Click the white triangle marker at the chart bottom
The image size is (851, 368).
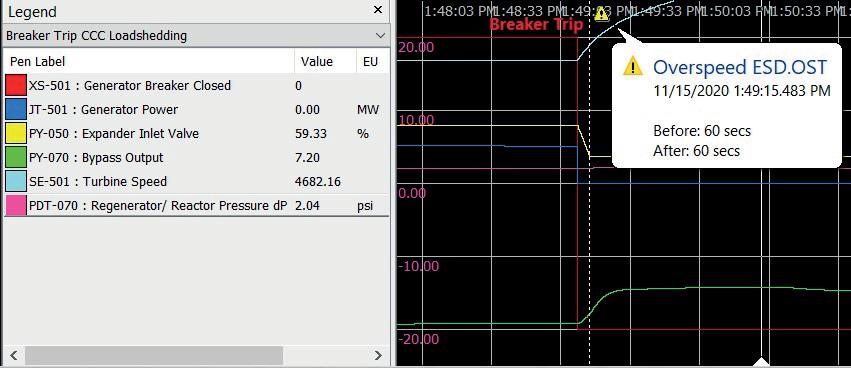pos(762,361)
